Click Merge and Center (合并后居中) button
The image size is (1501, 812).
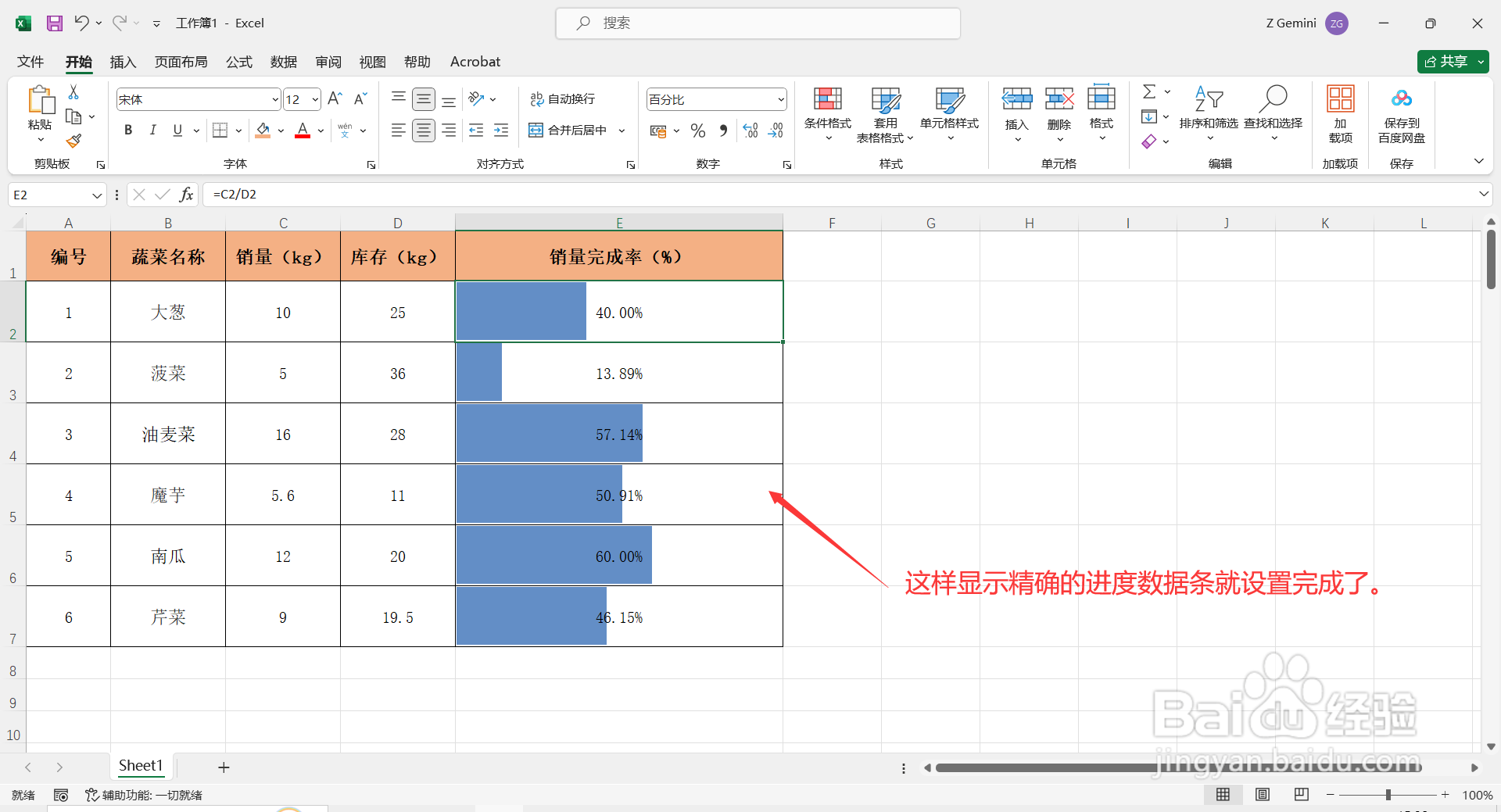(568, 131)
